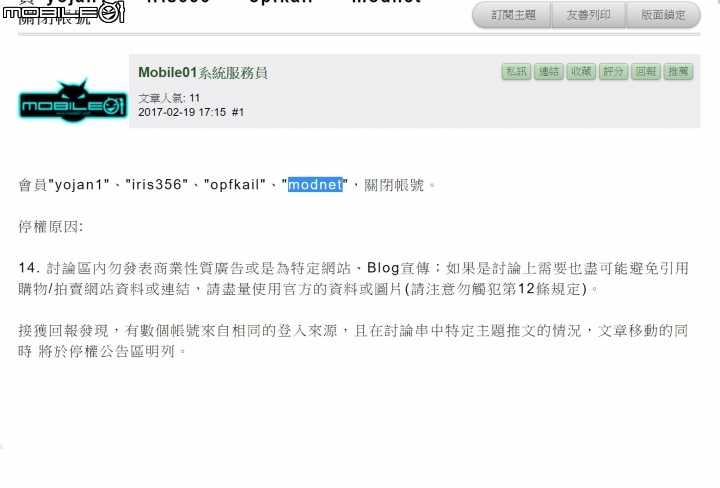Bookmark this post using 收藏

(x=581, y=72)
